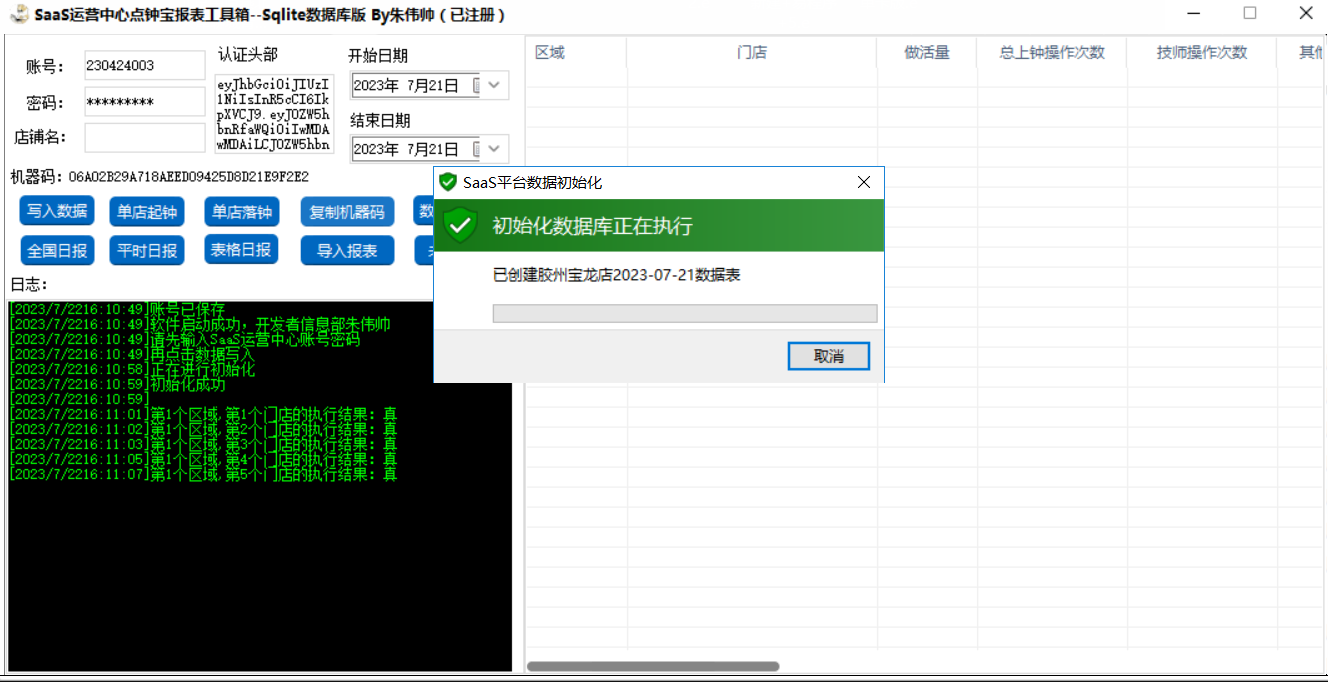The width and height of the screenshot is (1328, 682).
Task: Click the small shield icon in dialog title bar
Action: click(x=448, y=182)
